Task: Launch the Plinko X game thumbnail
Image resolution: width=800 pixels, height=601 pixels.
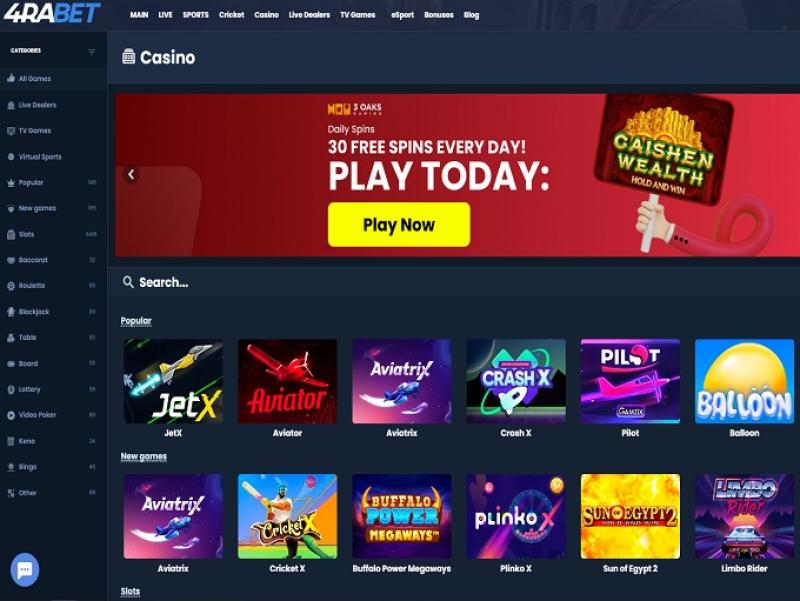Action: coord(516,516)
